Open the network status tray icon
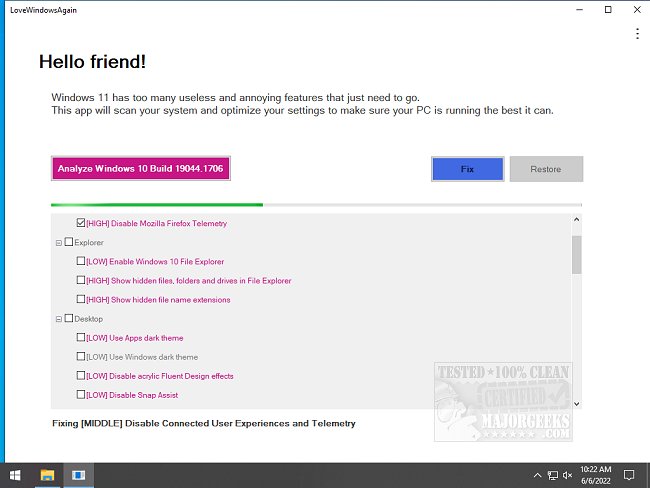 pos(553,476)
